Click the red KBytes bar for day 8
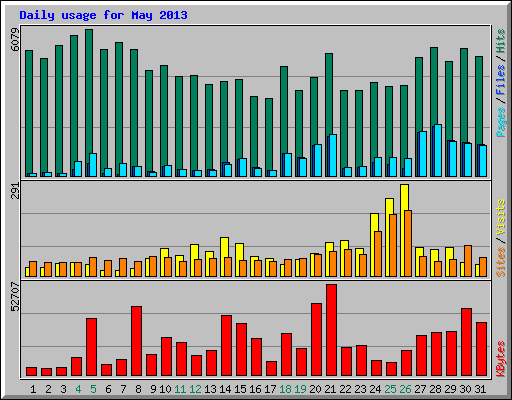 click(136, 341)
